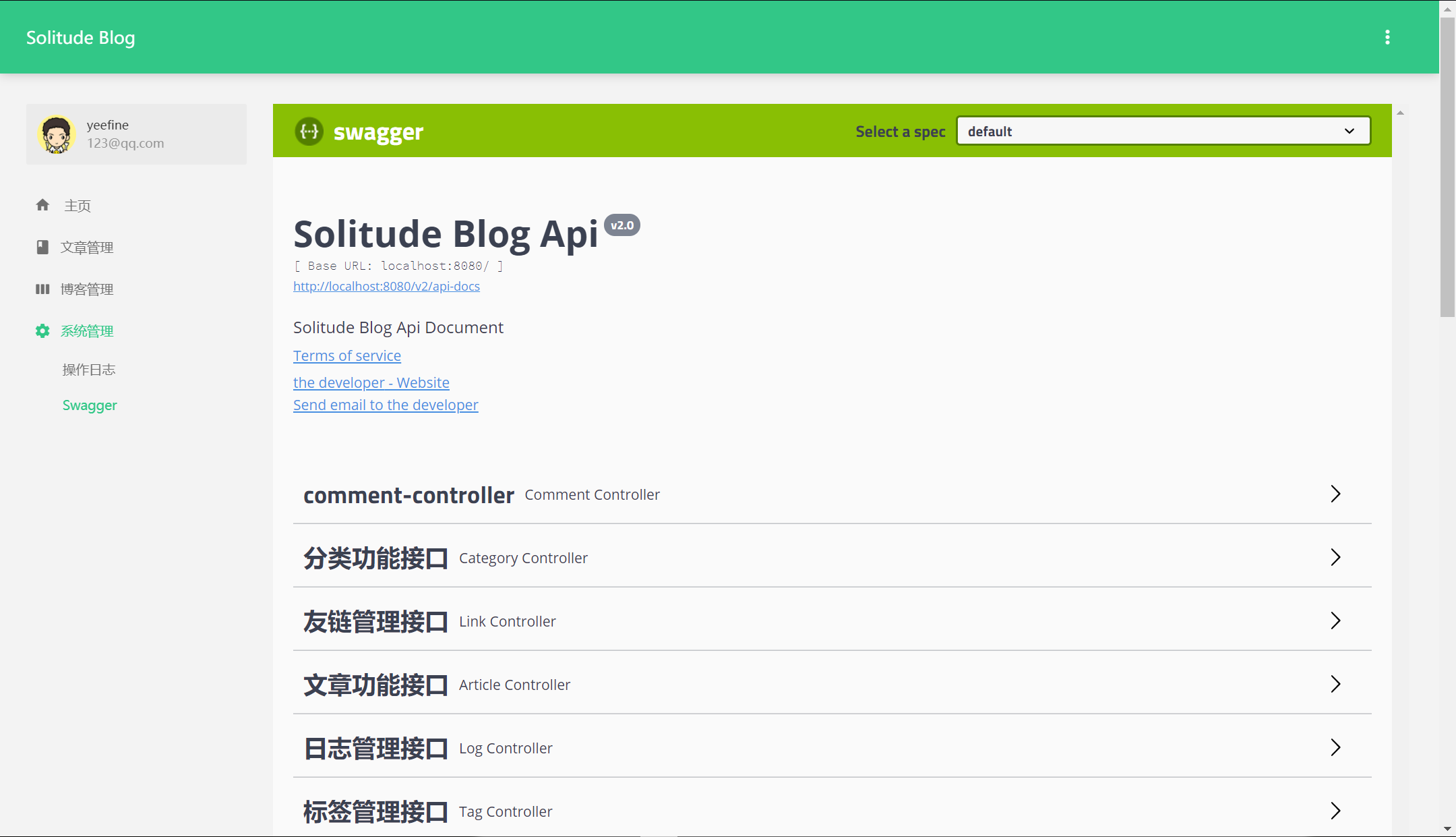
Task: Click the swagger logo icon
Action: (x=309, y=132)
